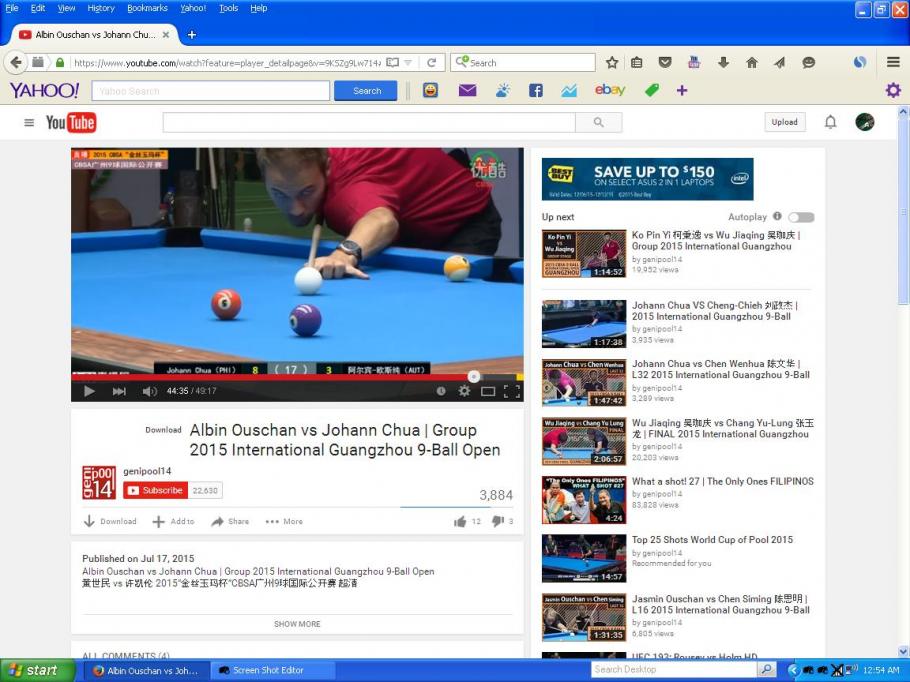
Task: Subscribe to the genipool14 channel
Action: pos(155,490)
